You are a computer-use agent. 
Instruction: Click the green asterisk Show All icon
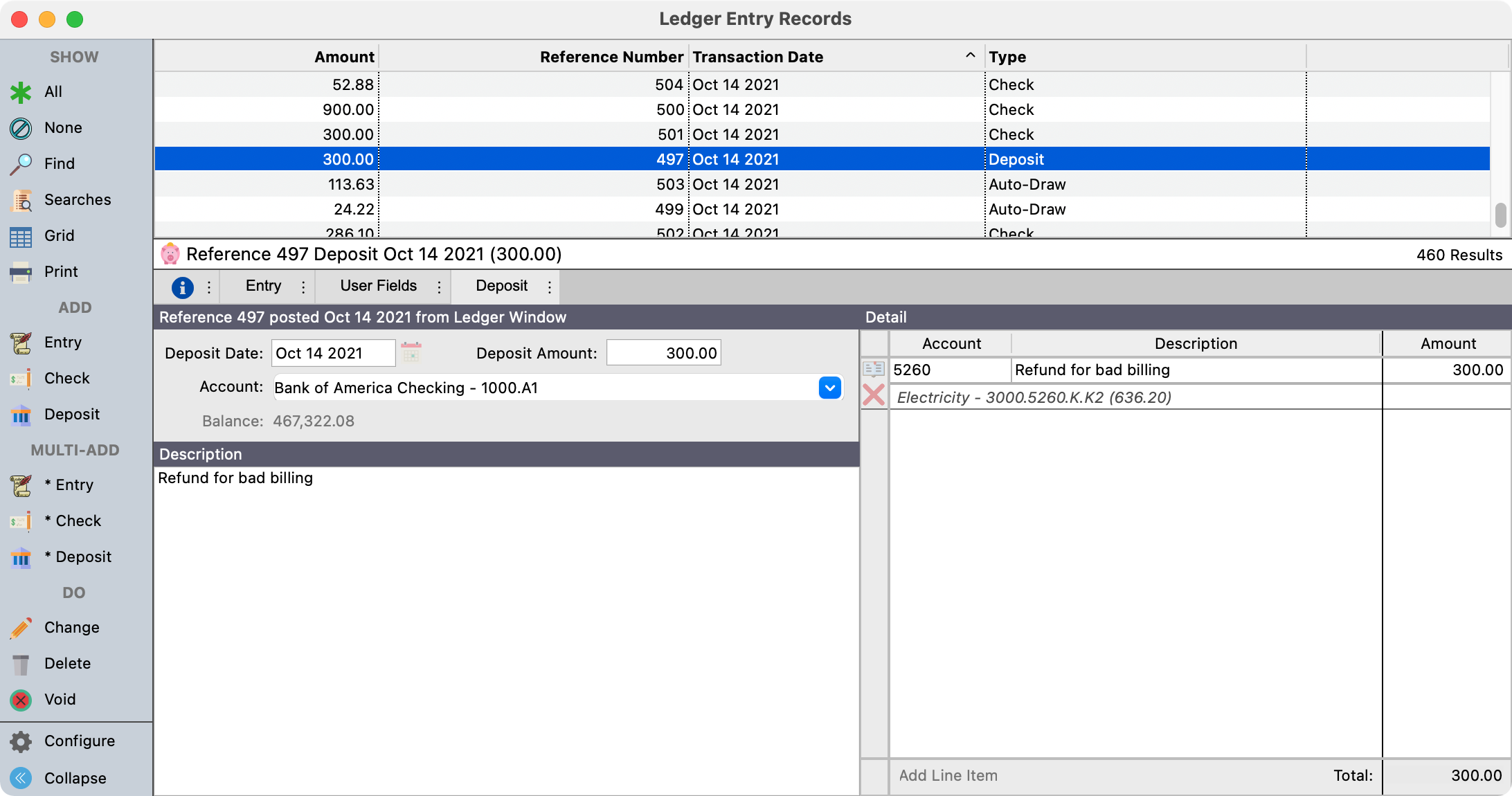pyautogui.click(x=21, y=92)
